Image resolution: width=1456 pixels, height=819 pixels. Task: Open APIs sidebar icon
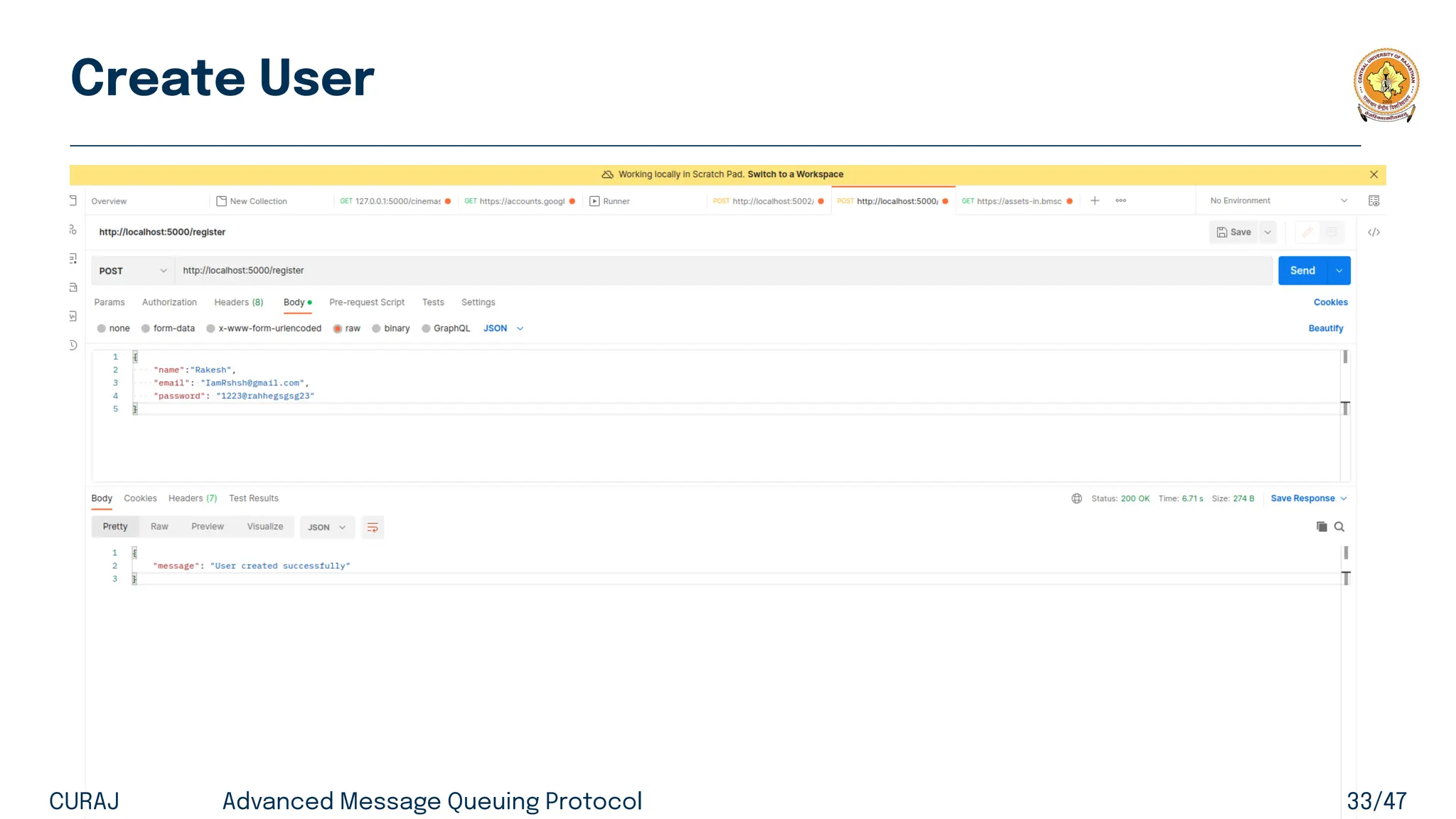click(x=73, y=230)
